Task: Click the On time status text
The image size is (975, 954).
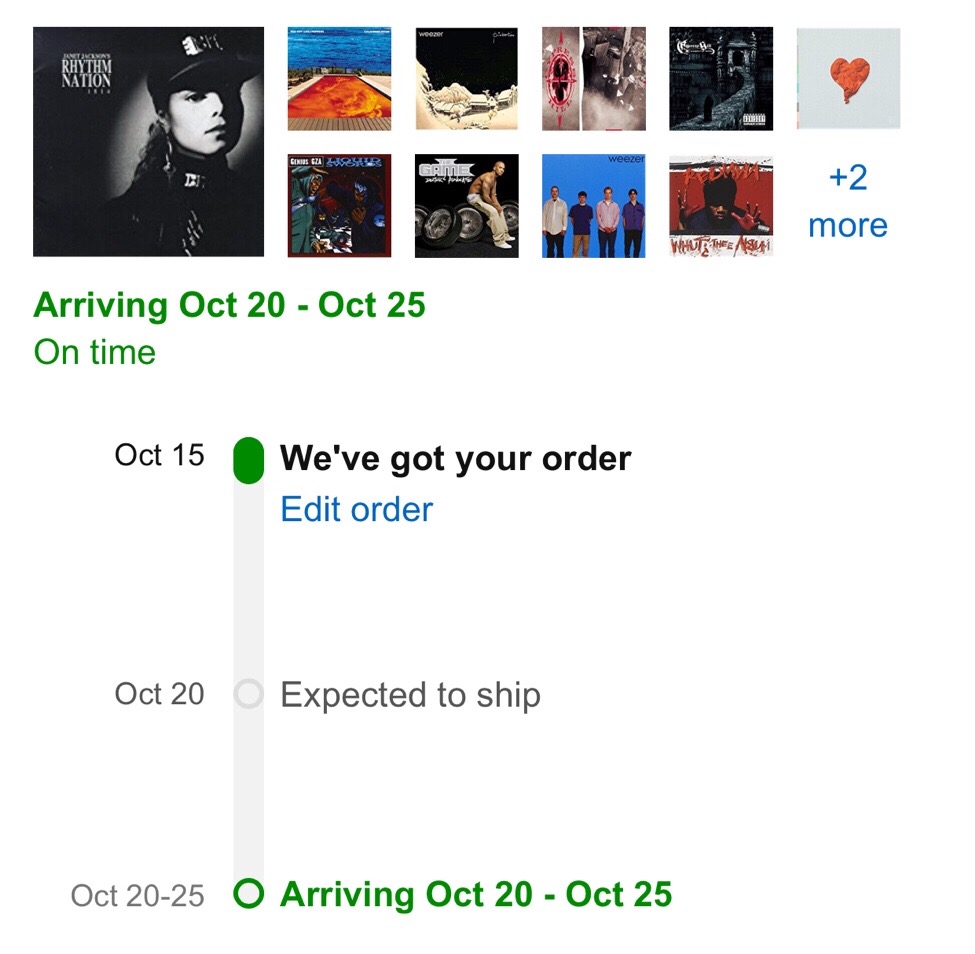Action: 95,352
